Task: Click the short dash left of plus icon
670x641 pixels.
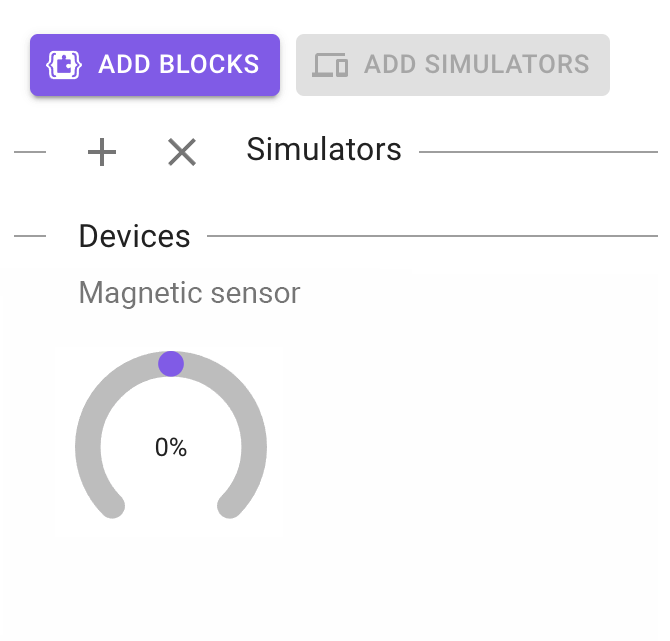Action: (x=30, y=152)
